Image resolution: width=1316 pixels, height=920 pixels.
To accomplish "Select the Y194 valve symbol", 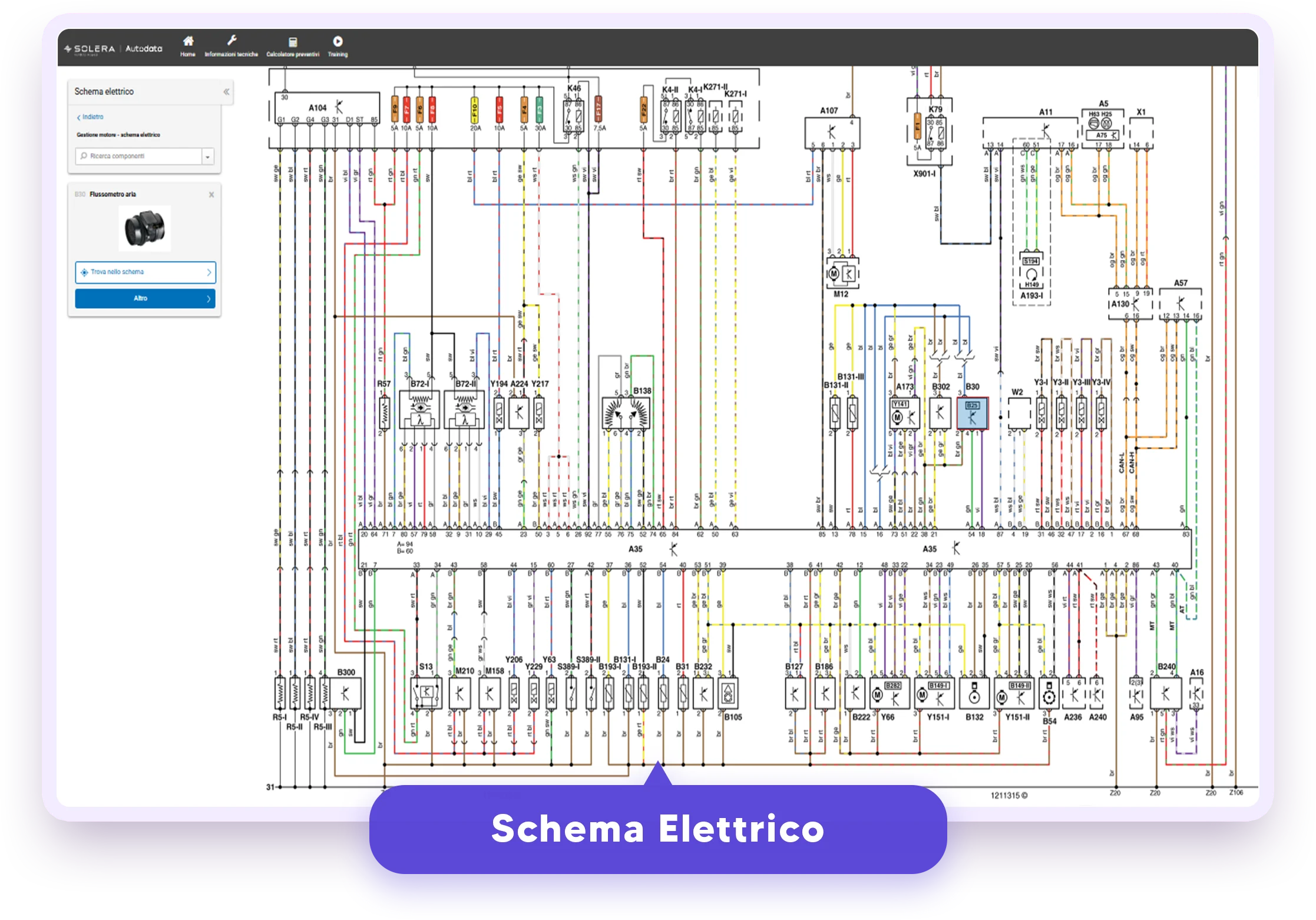I will pyautogui.click(x=499, y=413).
